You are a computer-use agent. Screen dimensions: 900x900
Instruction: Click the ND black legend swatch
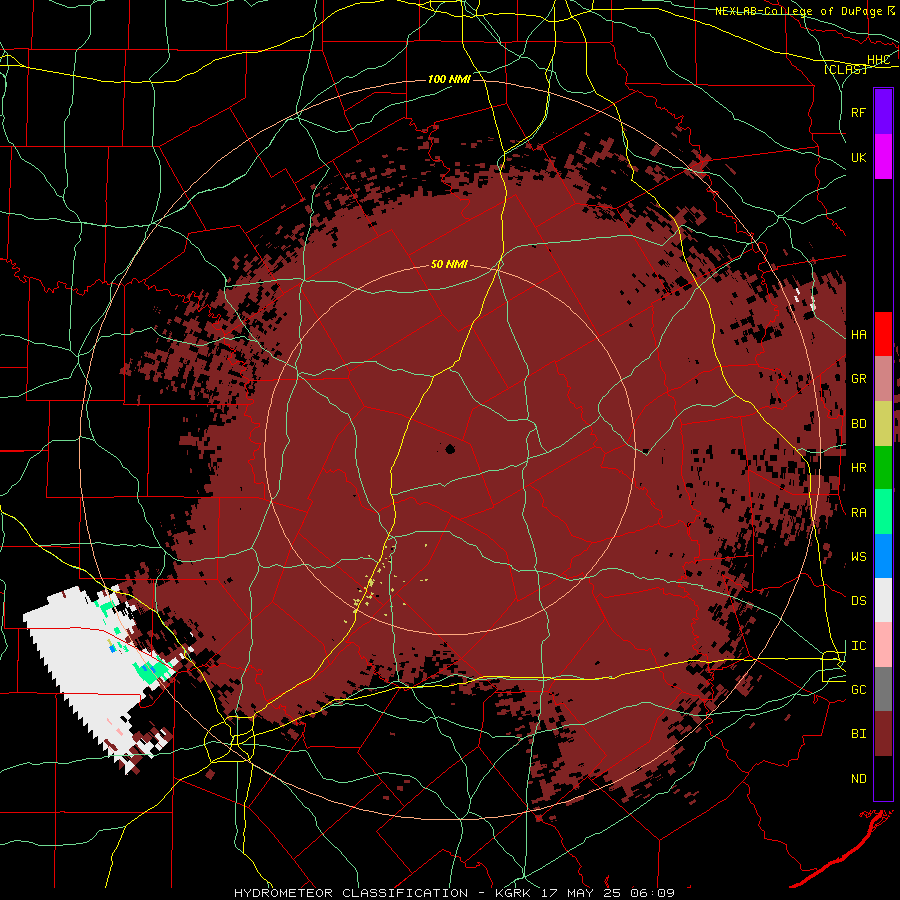click(883, 778)
